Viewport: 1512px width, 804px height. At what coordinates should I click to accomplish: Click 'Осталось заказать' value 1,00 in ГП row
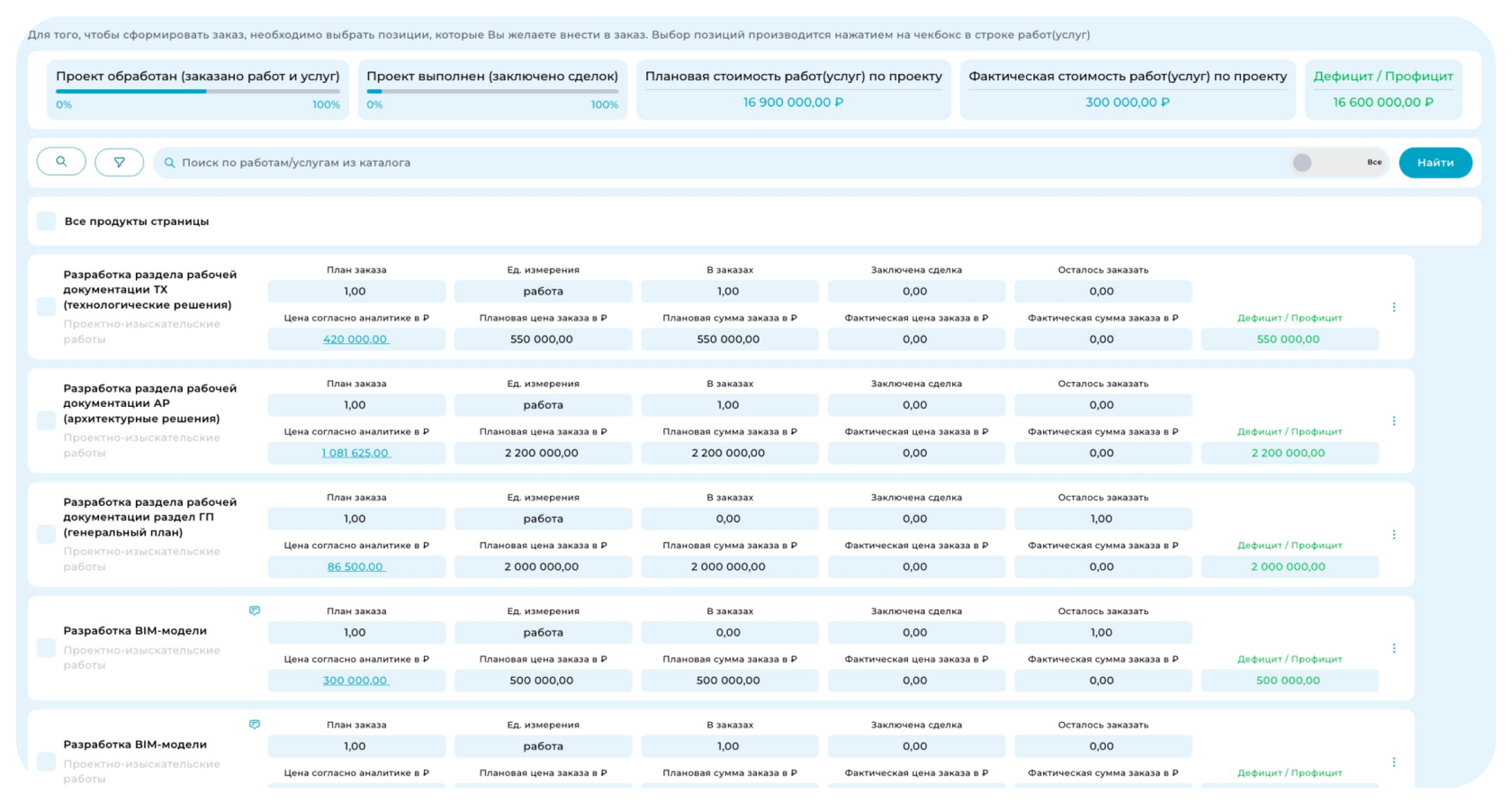(1102, 519)
